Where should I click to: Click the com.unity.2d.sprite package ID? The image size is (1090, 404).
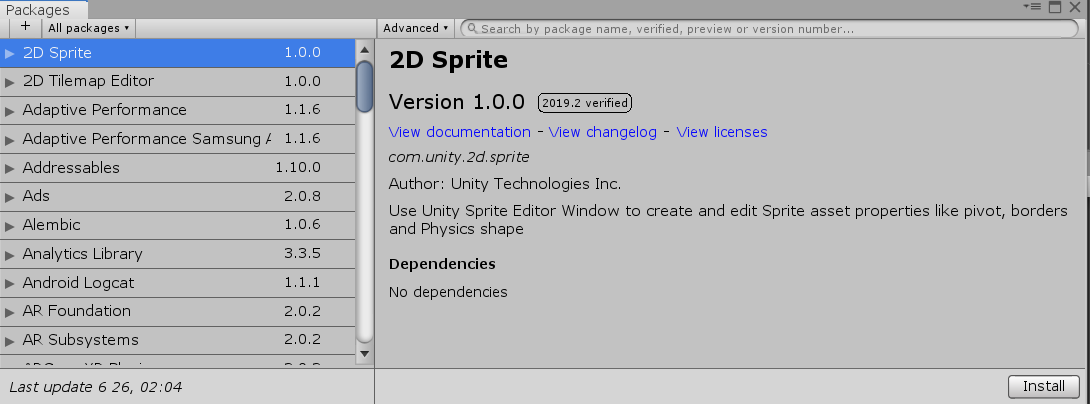pyautogui.click(x=459, y=157)
